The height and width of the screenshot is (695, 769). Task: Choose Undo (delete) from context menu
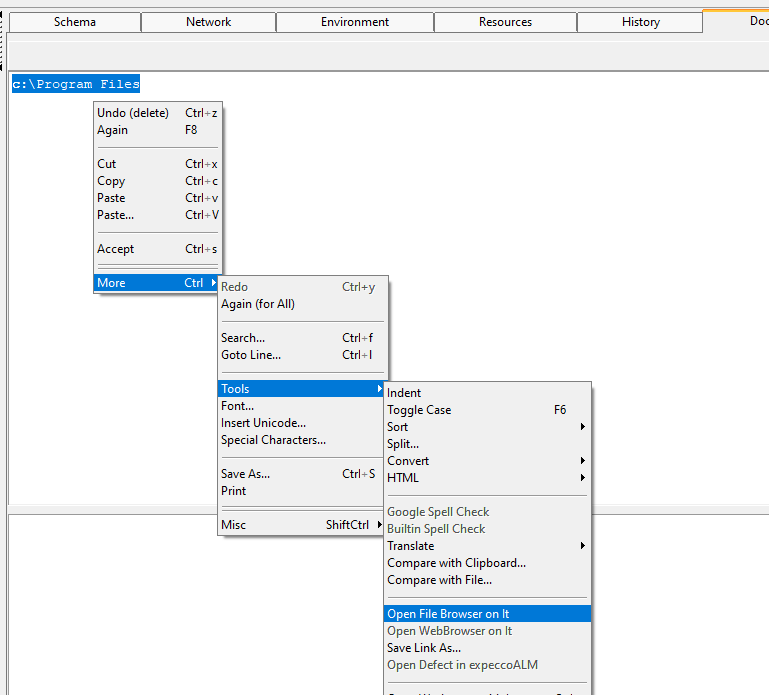[x=133, y=113]
